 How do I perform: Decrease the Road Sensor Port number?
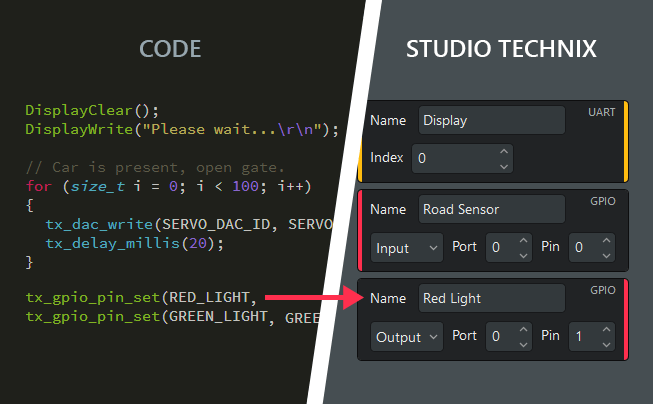point(523,256)
